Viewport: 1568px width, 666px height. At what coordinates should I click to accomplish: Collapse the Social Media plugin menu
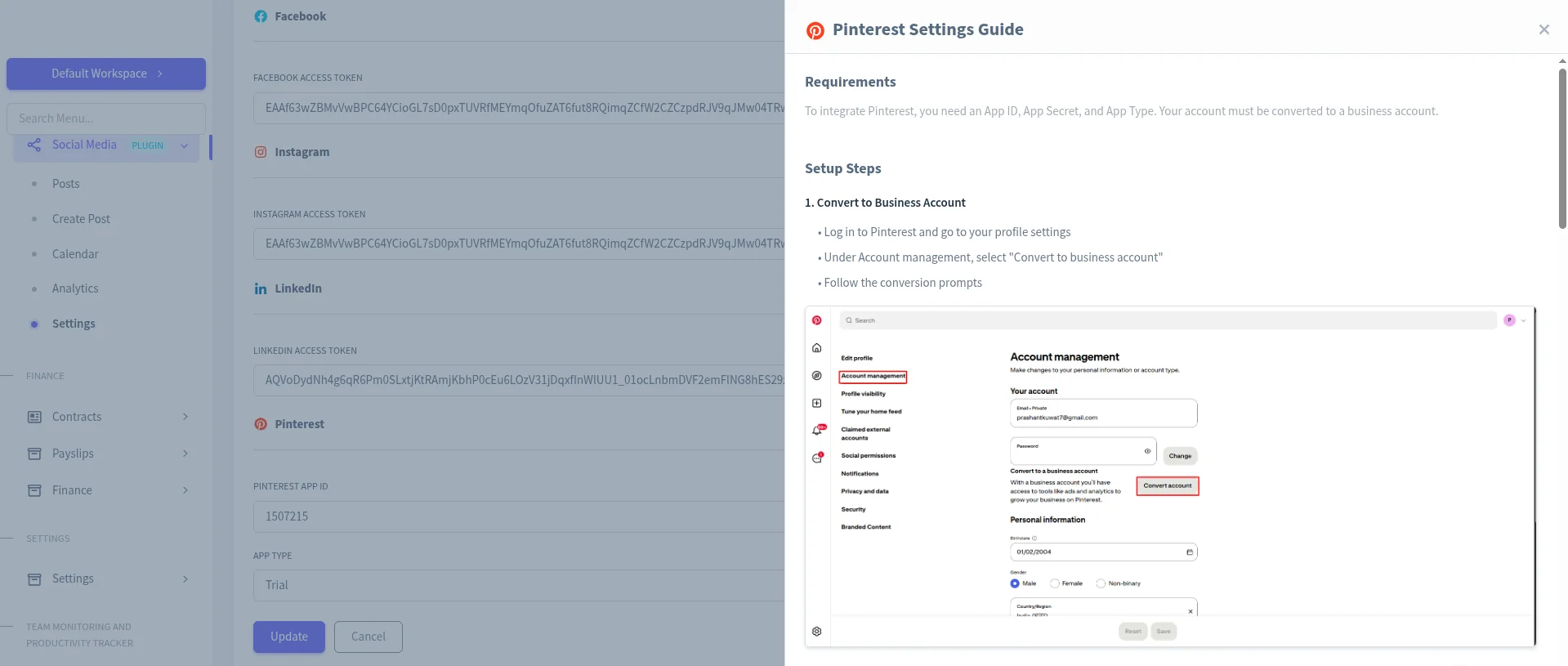pos(184,145)
